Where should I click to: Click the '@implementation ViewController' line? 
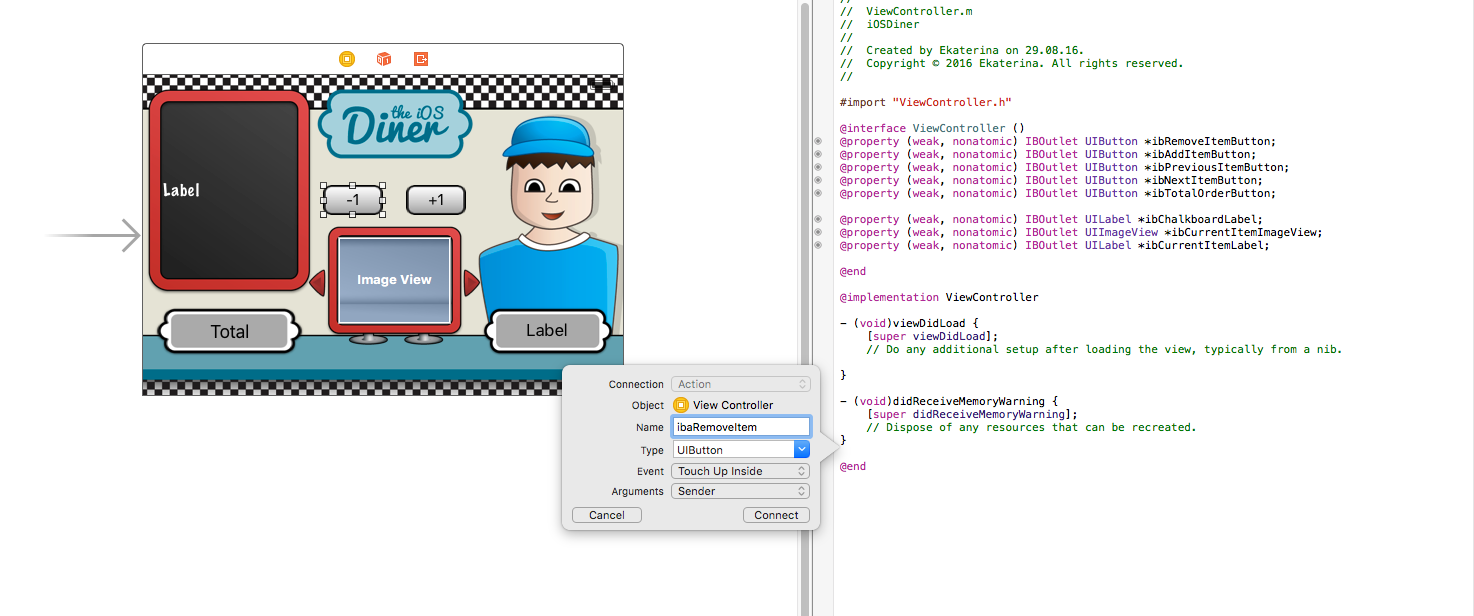coord(939,297)
